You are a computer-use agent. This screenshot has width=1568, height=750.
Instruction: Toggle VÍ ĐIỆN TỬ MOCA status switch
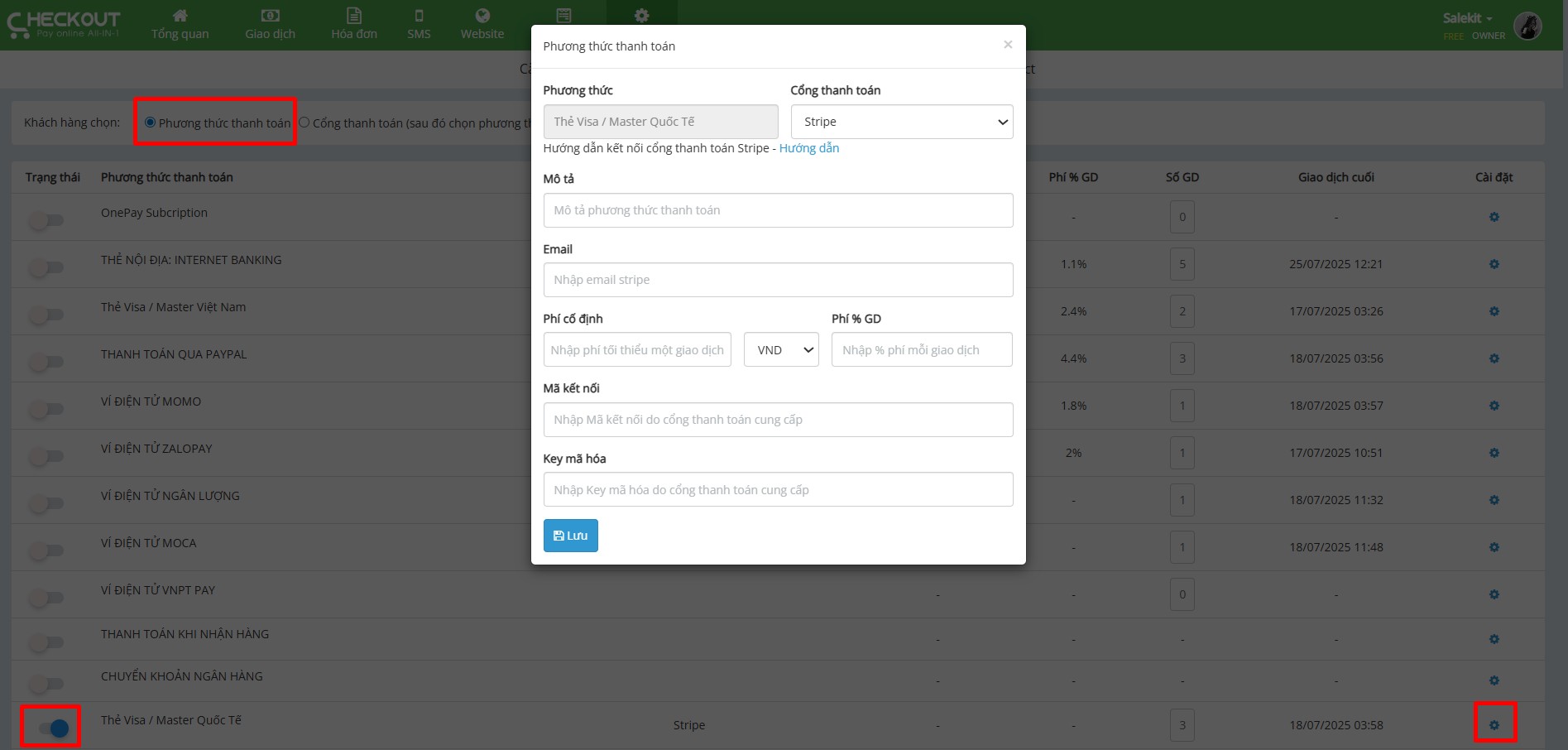point(46,550)
